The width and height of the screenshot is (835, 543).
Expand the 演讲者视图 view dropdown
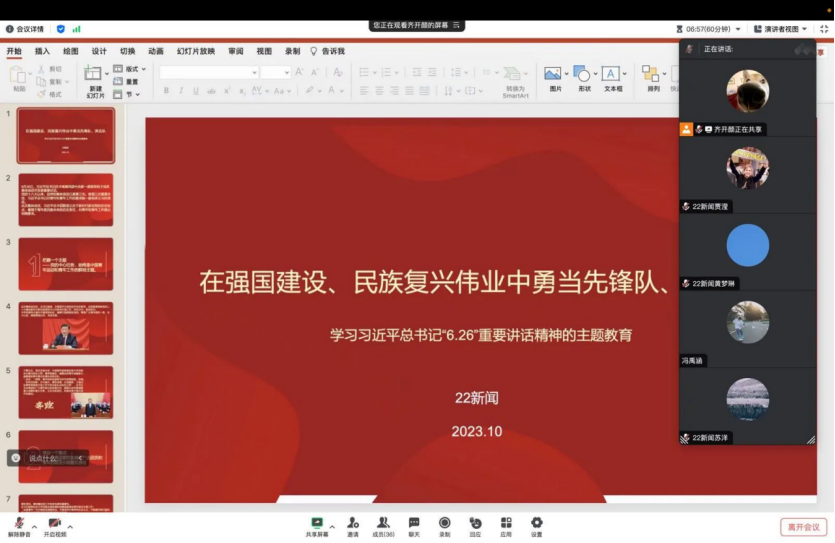point(783,29)
